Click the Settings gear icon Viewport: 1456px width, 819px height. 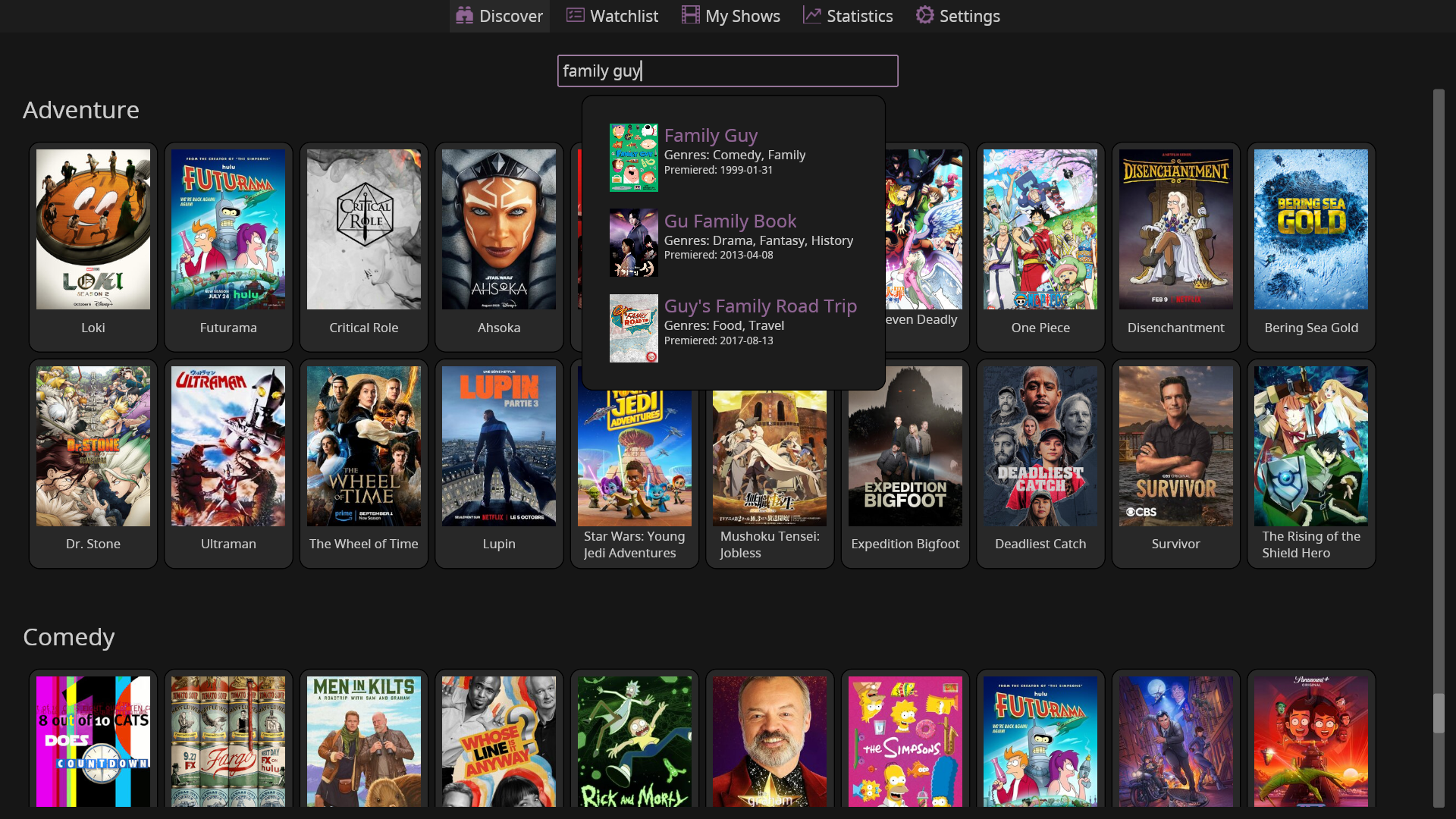(x=924, y=15)
